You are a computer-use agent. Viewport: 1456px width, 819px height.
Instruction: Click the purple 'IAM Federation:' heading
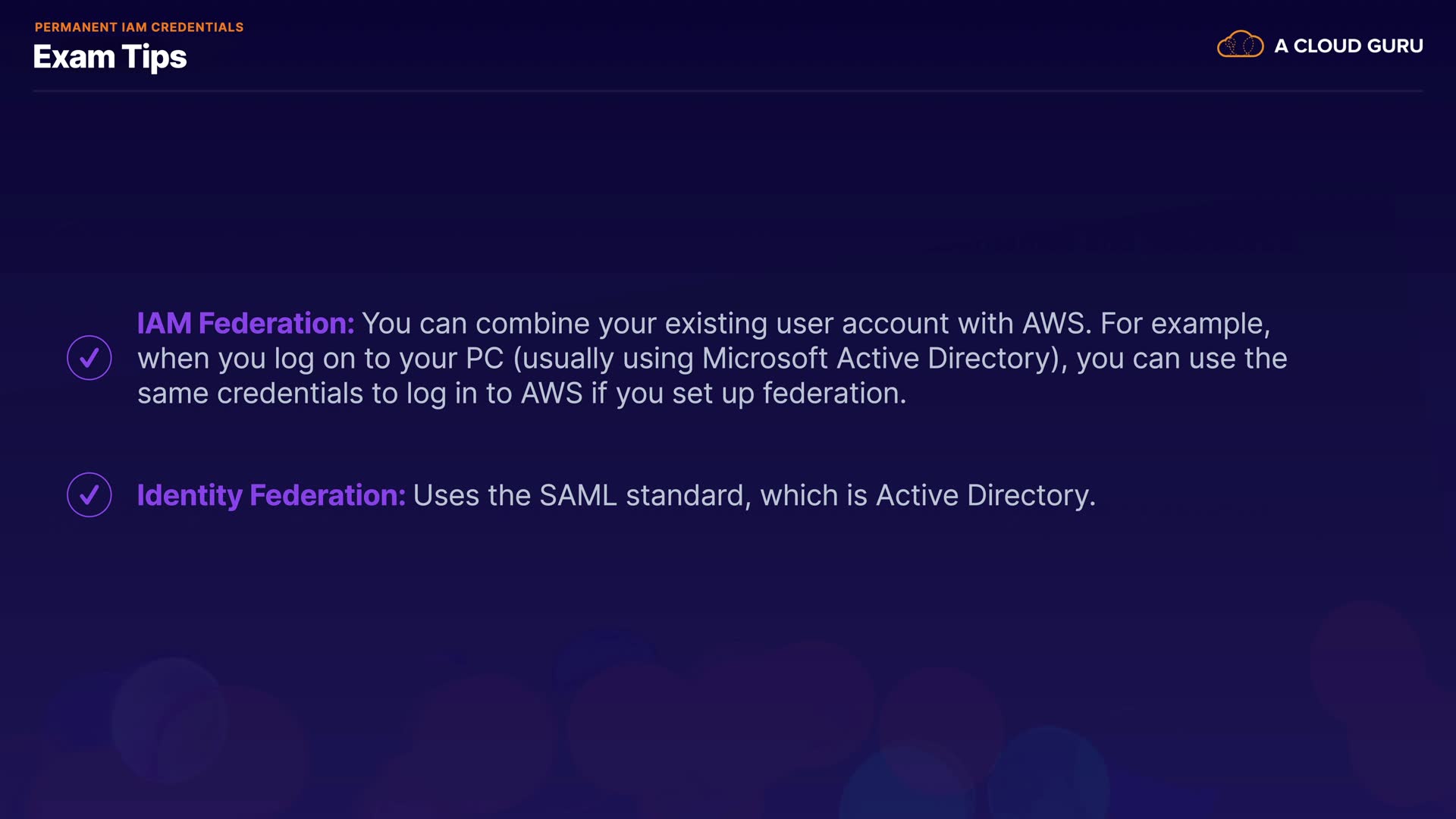click(246, 324)
